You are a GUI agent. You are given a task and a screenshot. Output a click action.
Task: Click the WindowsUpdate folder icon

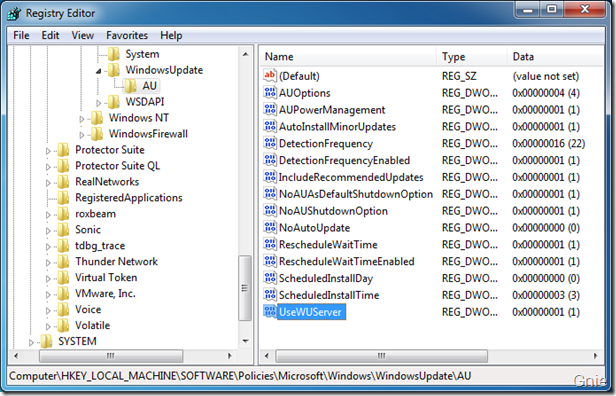pos(114,70)
